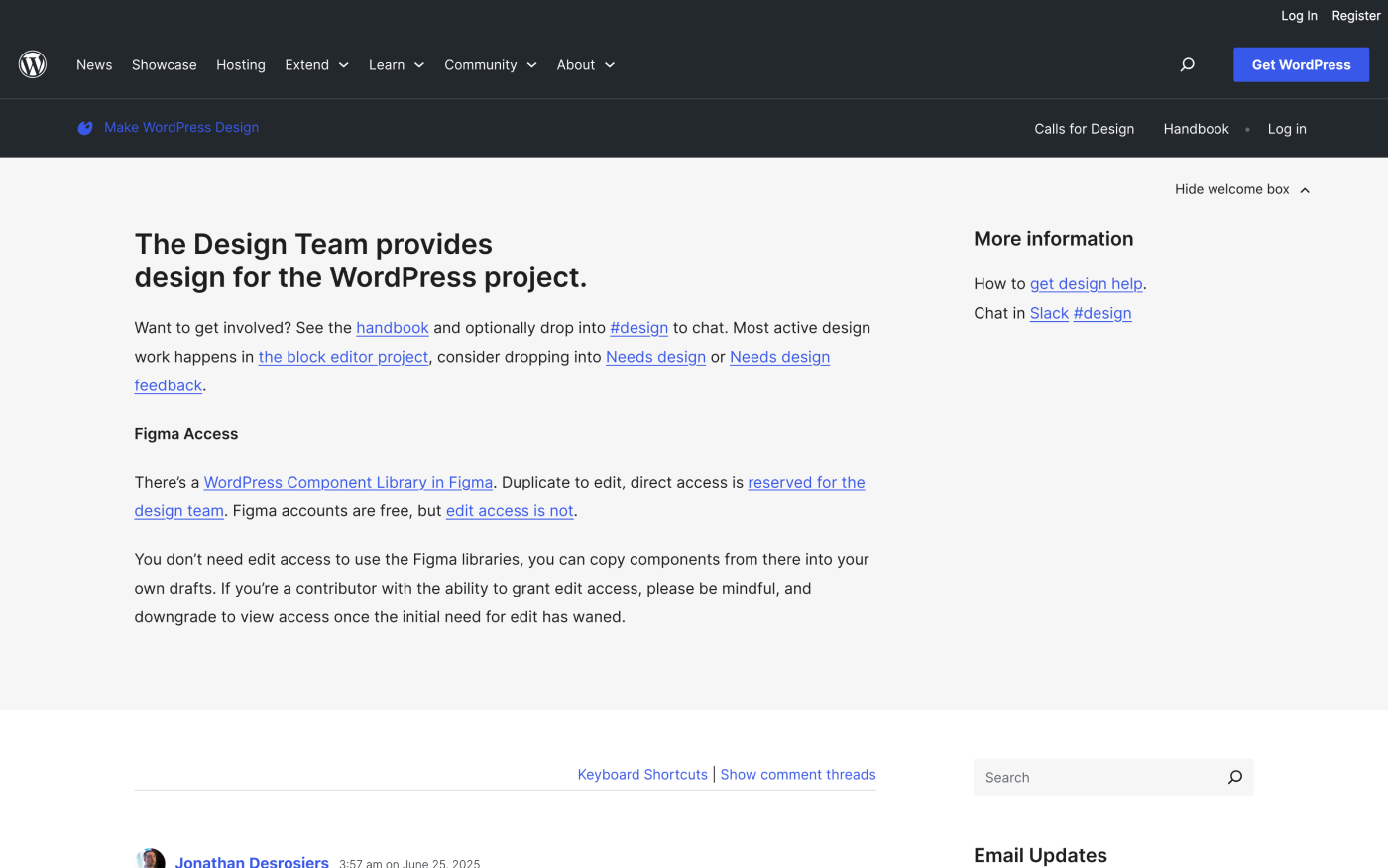
Task: Open the WordPress Component Library in Figma link
Action: coord(348,482)
